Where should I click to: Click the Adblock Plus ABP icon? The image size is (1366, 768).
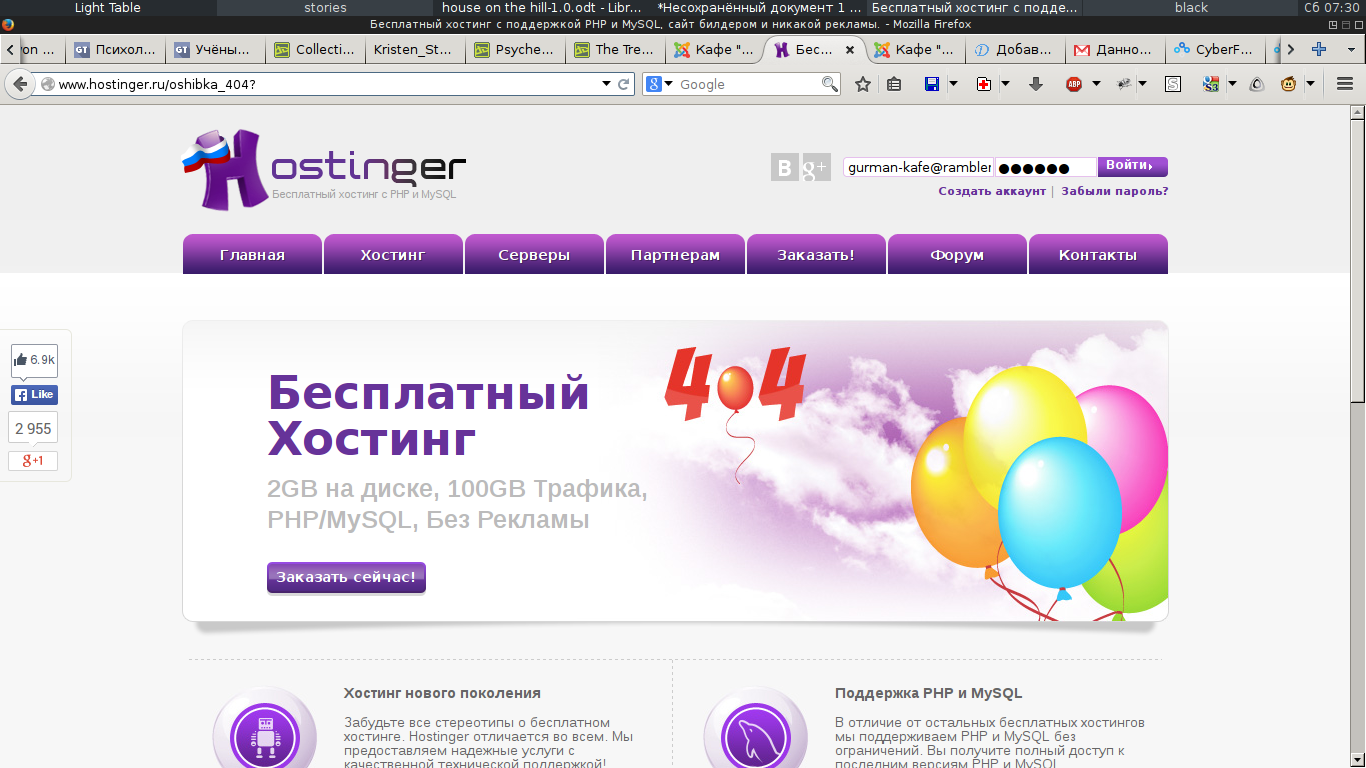coord(1074,84)
